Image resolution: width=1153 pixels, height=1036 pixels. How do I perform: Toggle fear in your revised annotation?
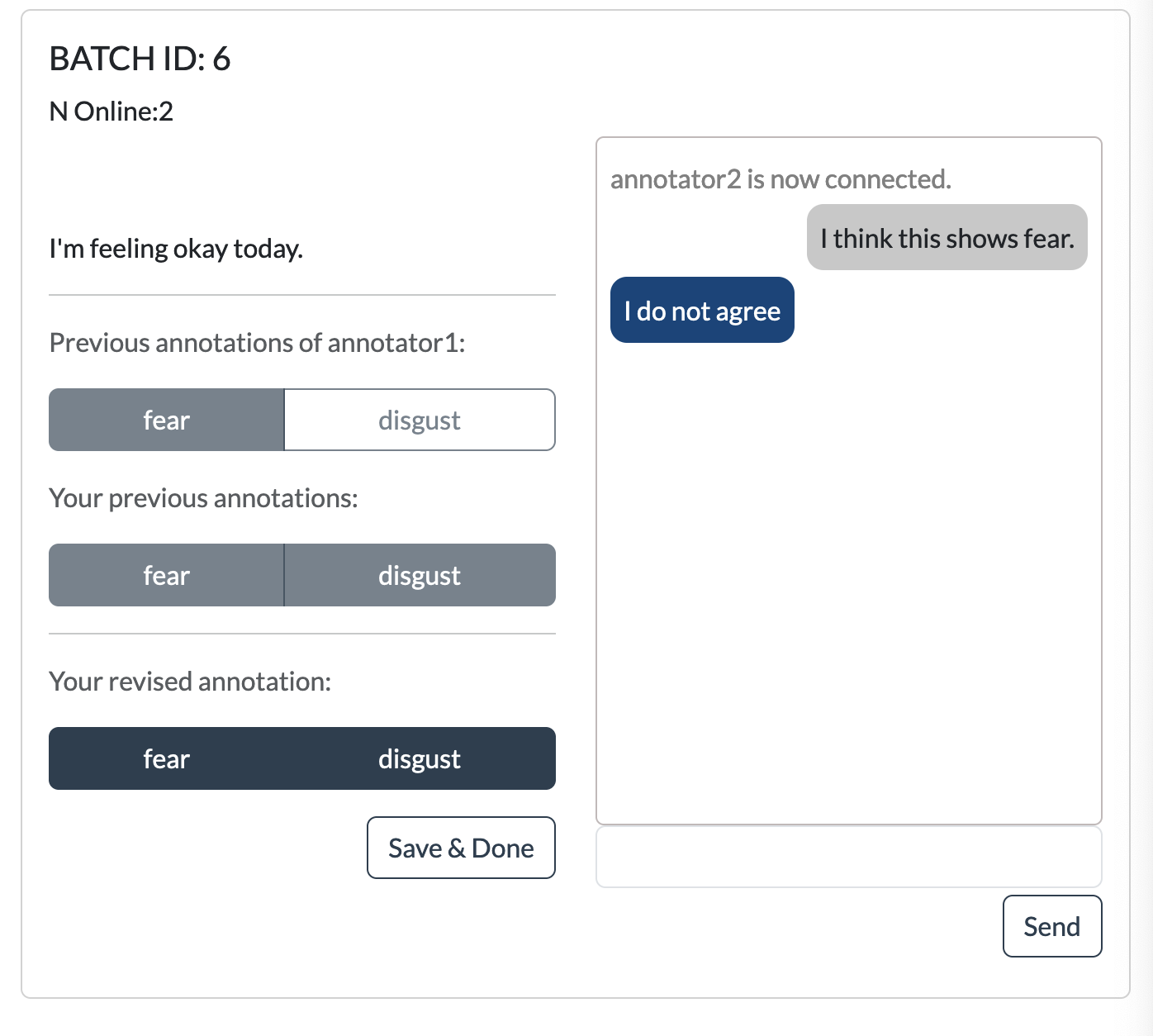(x=166, y=758)
